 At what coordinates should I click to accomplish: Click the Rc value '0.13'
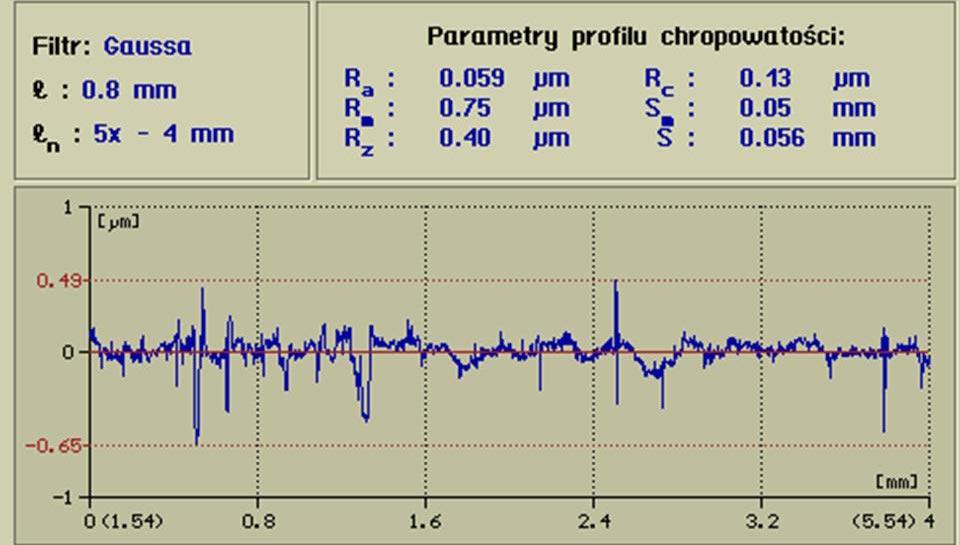765,78
